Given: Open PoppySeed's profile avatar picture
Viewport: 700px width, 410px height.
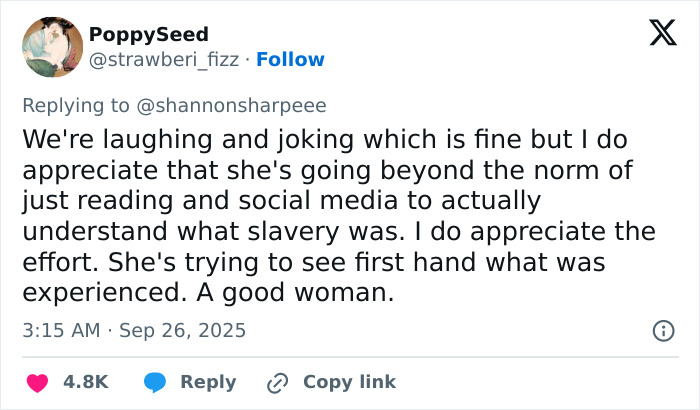Looking at the screenshot, I should click(52, 47).
